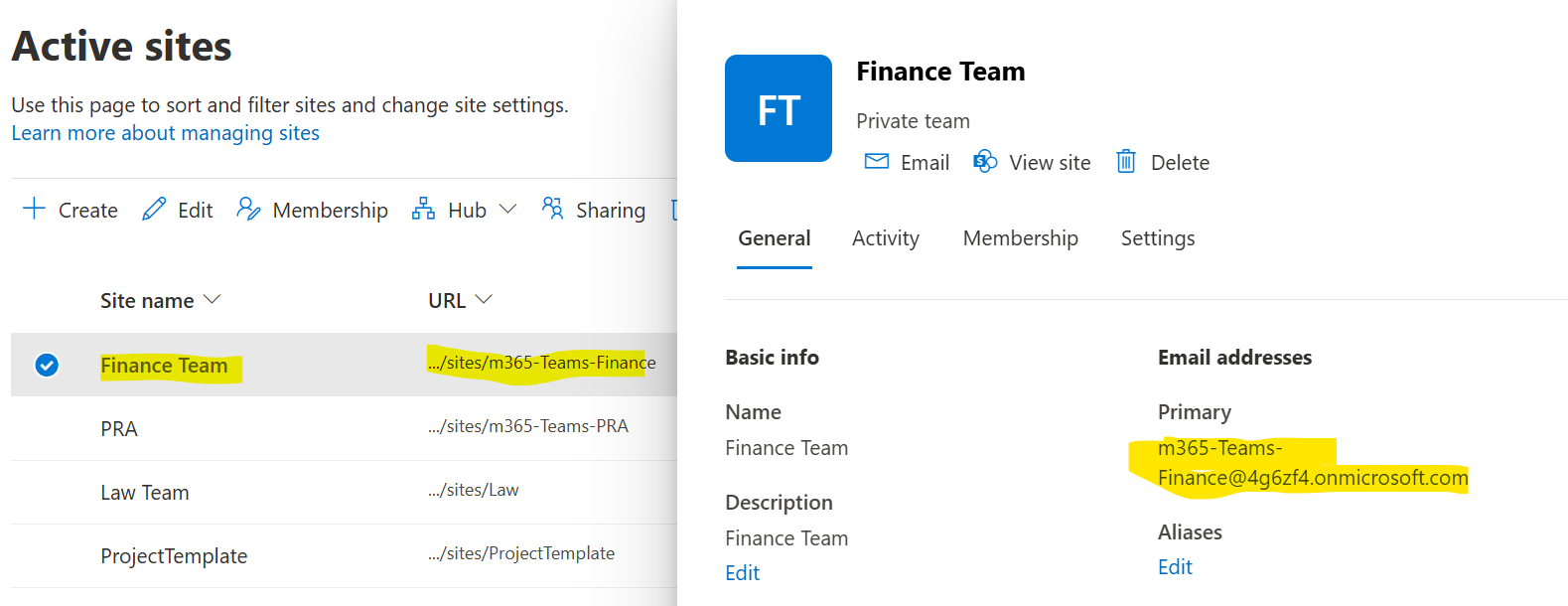Click the FT site logo tile
This screenshot has height=606, width=1568.
[779, 108]
